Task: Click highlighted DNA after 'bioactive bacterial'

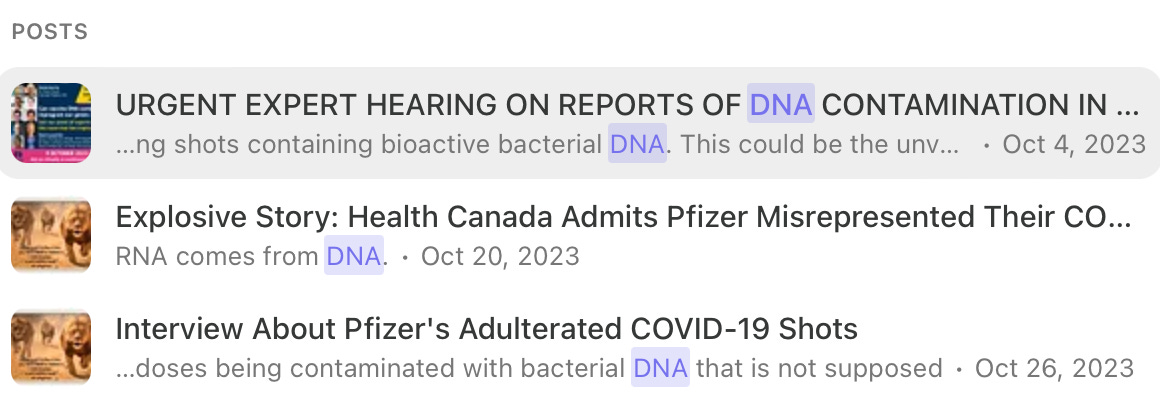Action: pyautogui.click(x=637, y=144)
